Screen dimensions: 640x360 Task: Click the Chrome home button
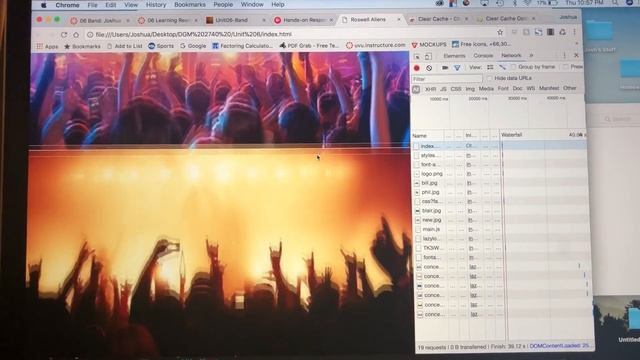(76, 35)
